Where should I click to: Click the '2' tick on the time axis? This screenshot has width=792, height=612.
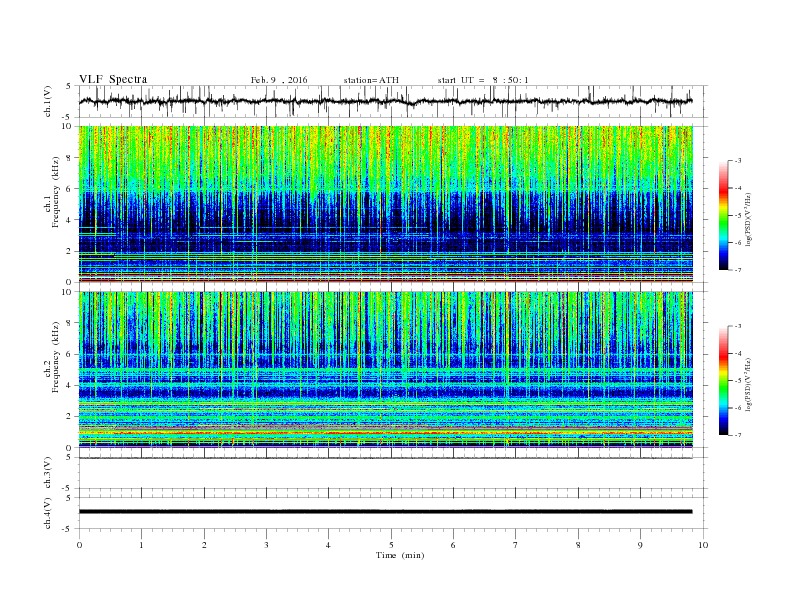204,545
